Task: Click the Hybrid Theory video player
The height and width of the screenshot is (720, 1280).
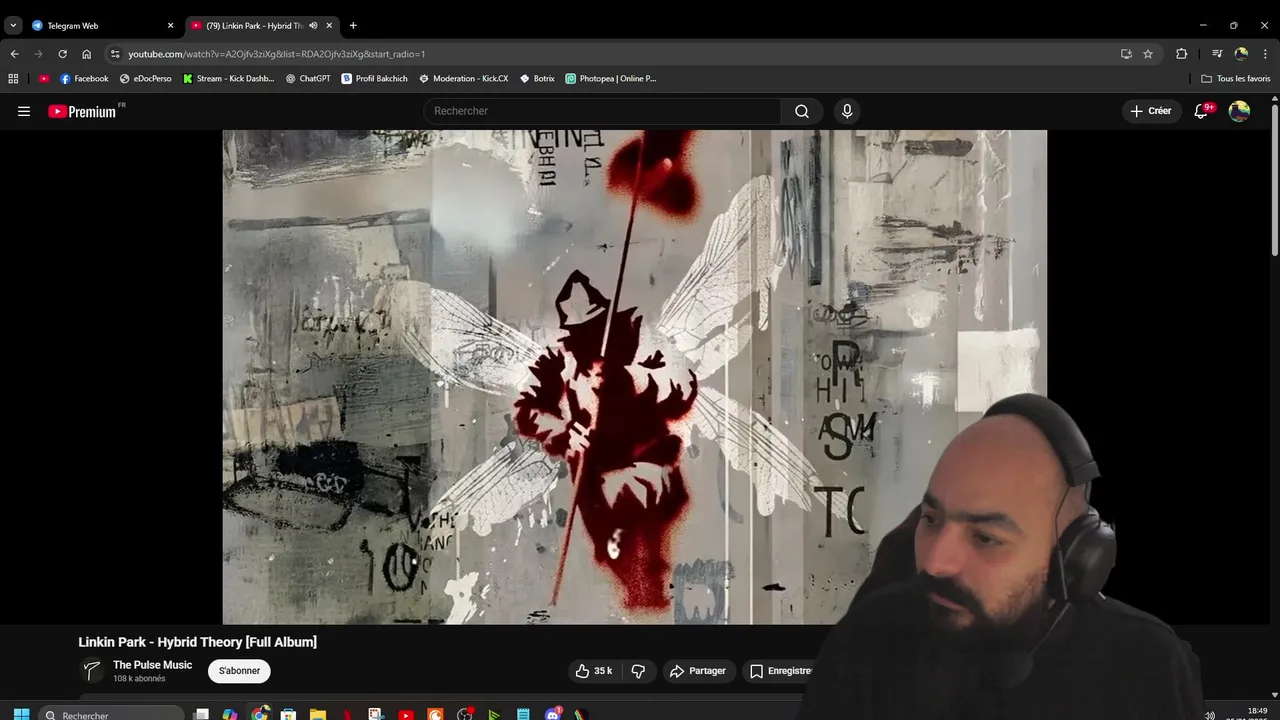Action: click(x=634, y=377)
